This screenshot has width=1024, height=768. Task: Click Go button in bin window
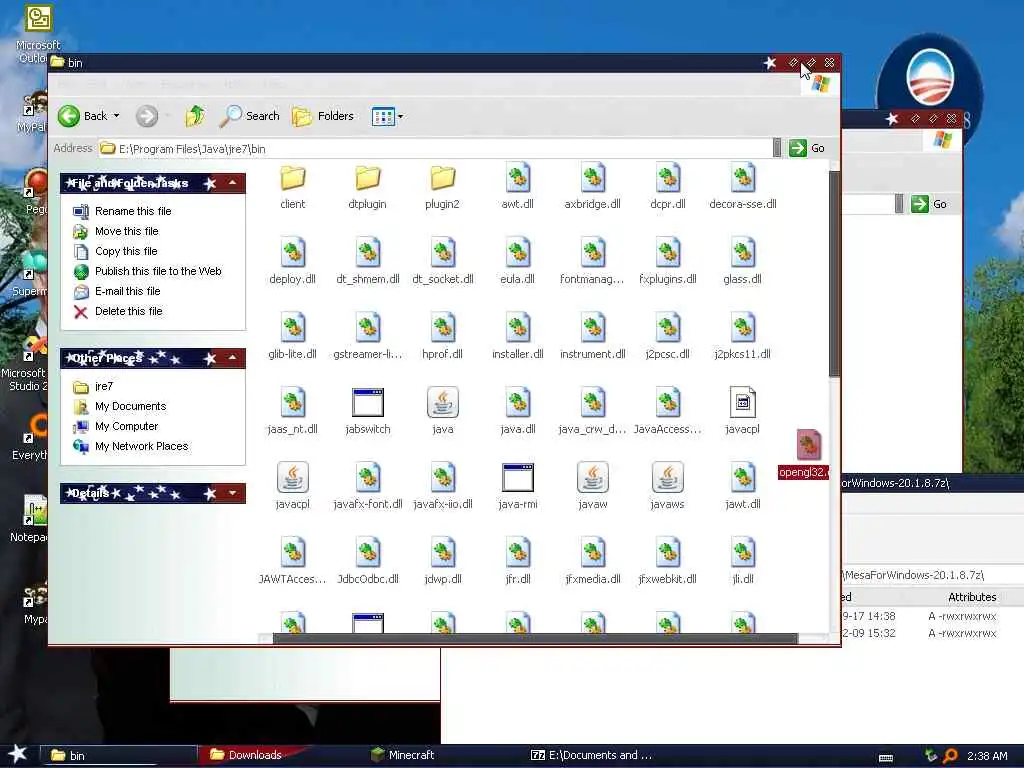pos(807,148)
